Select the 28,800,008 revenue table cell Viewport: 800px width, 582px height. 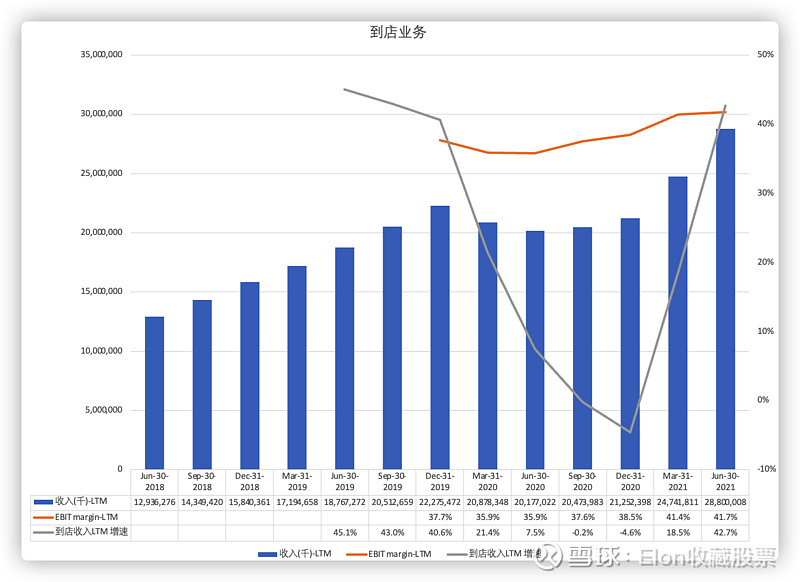coord(725,501)
